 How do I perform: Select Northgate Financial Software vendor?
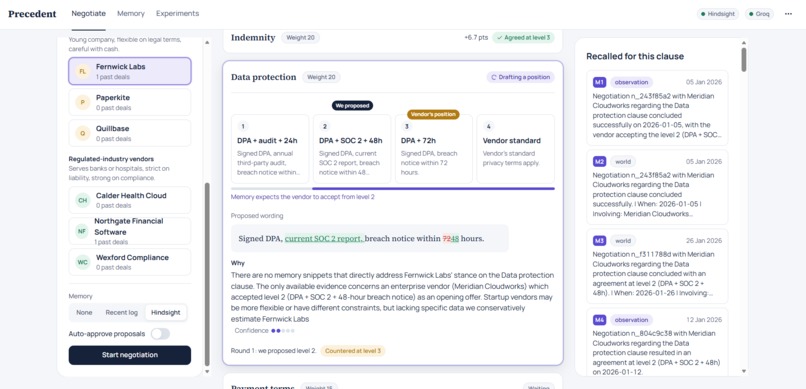coord(130,231)
